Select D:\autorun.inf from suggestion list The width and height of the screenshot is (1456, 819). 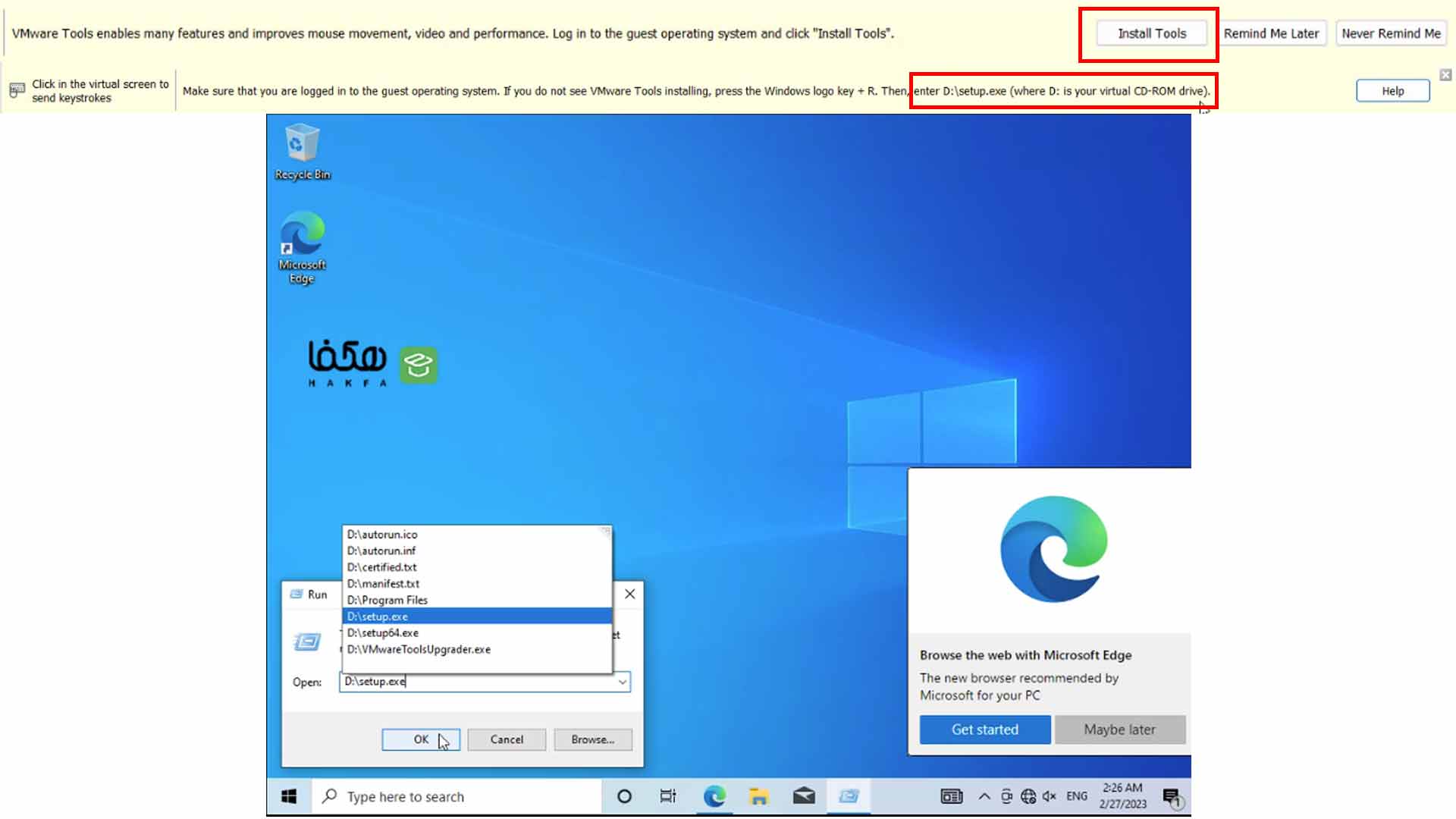pos(477,551)
